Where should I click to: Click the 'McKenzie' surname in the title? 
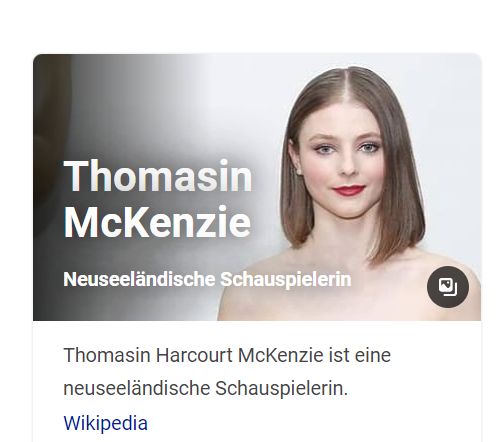click(x=157, y=222)
